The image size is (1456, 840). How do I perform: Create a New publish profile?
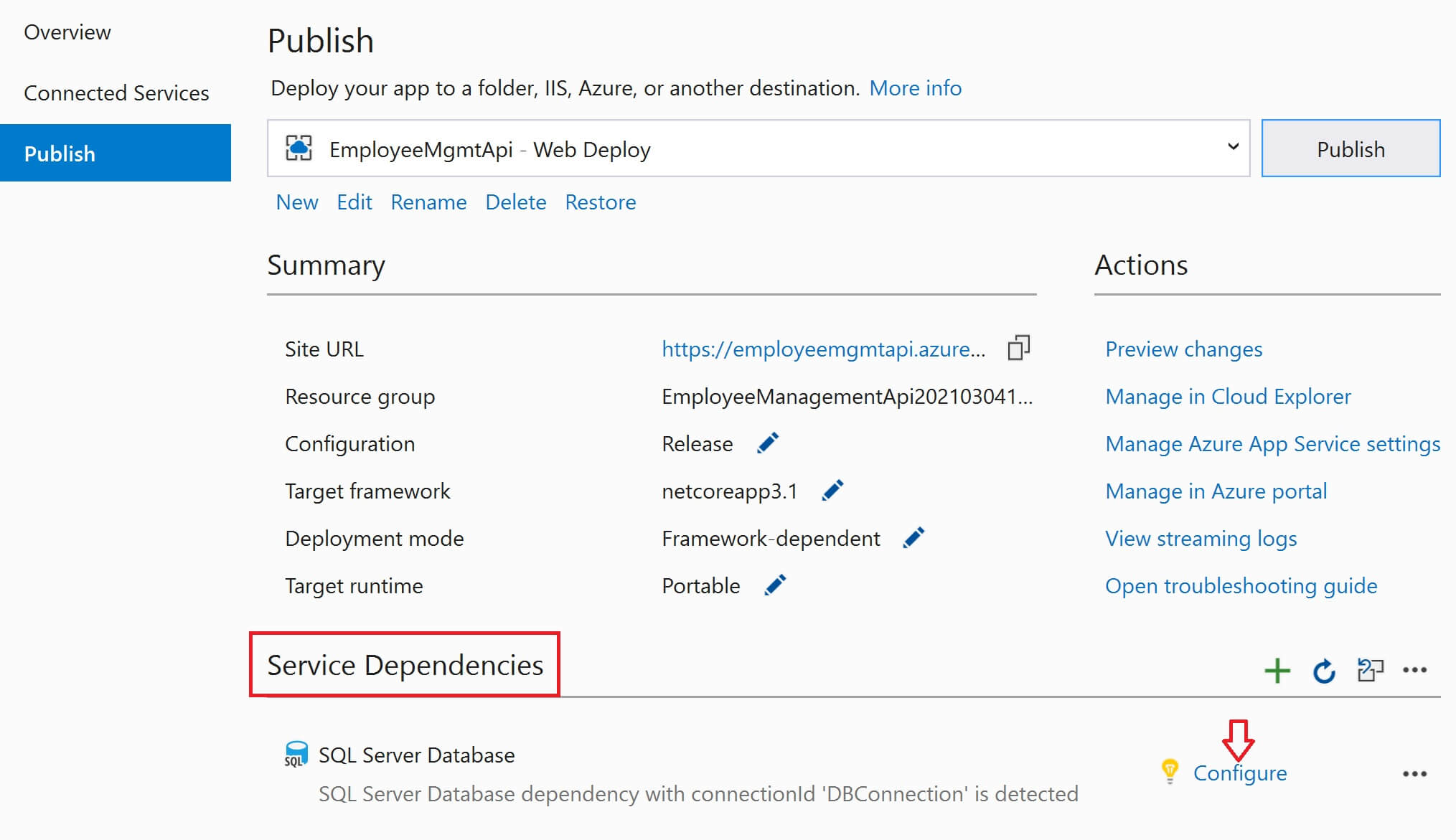(297, 202)
